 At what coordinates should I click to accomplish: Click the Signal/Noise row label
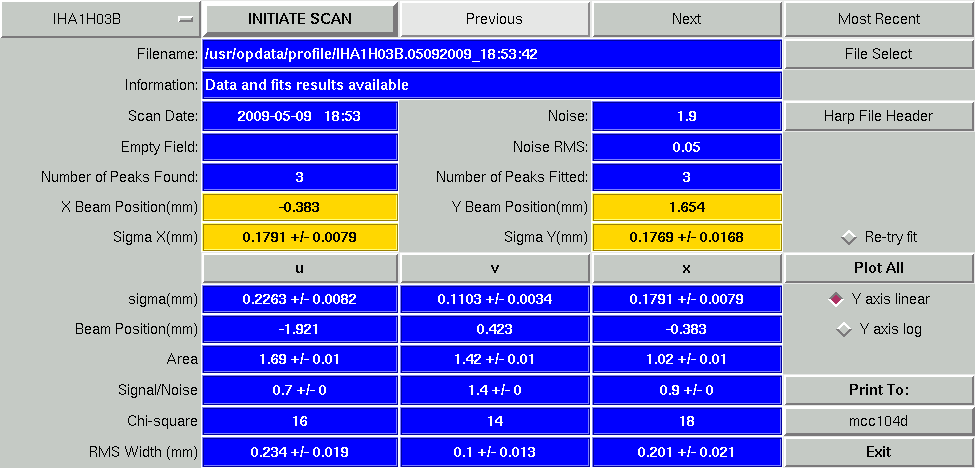(x=158, y=390)
